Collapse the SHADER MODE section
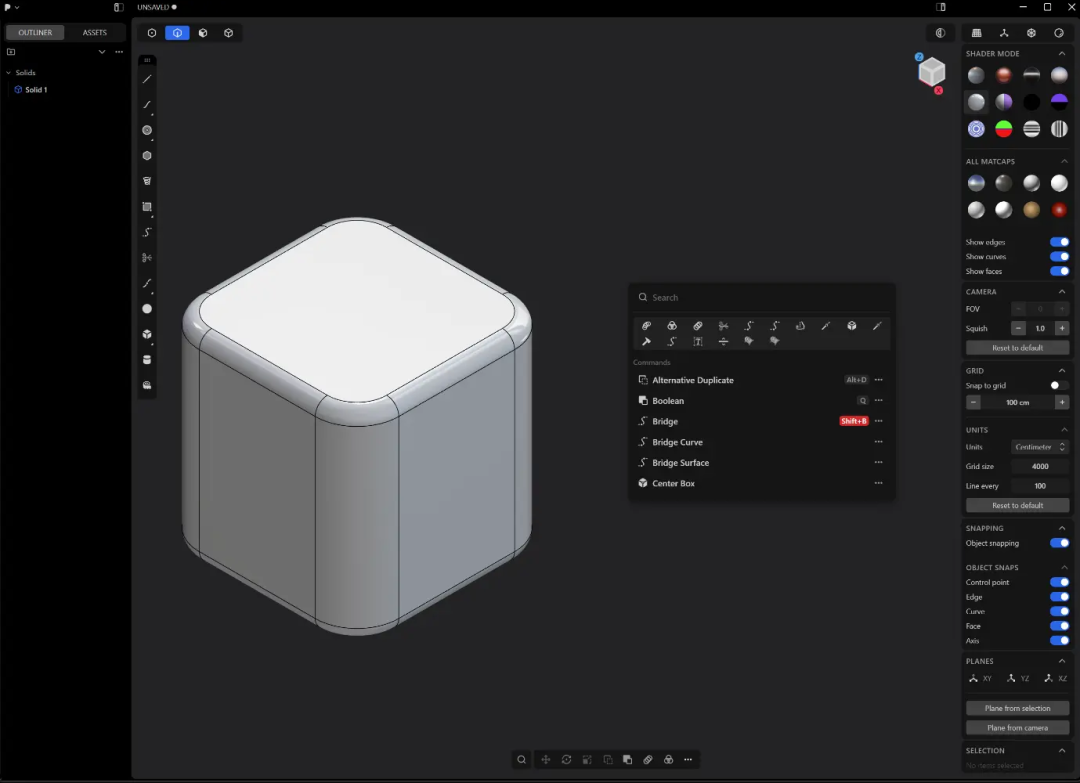 [x=1062, y=53]
